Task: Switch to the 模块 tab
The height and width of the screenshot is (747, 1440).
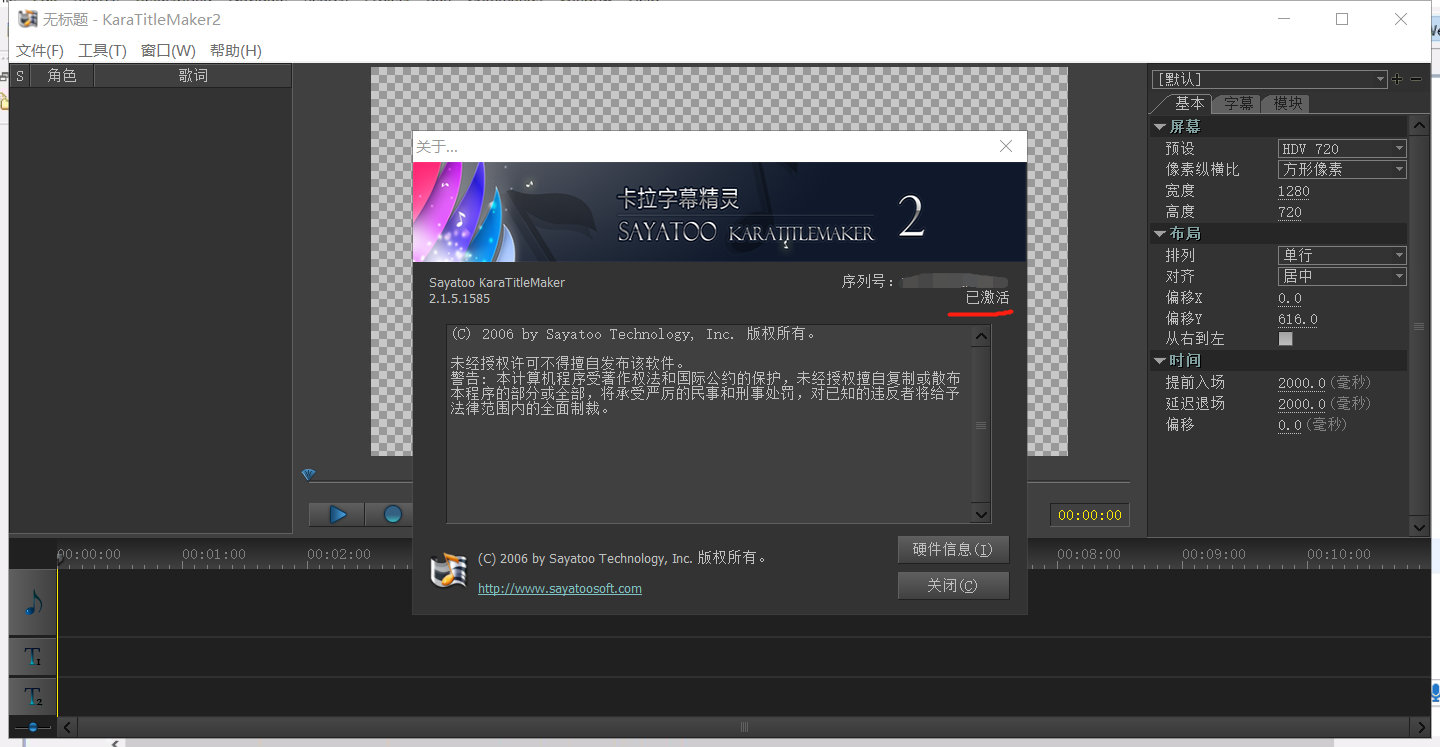Action: pyautogui.click(x=1287, y=103)
